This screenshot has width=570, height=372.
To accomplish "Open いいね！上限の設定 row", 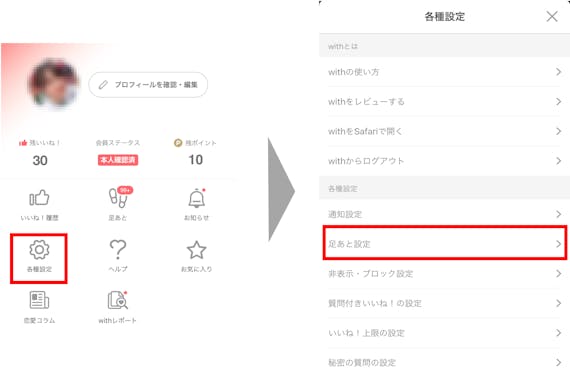I will click(x=445, y=333).
